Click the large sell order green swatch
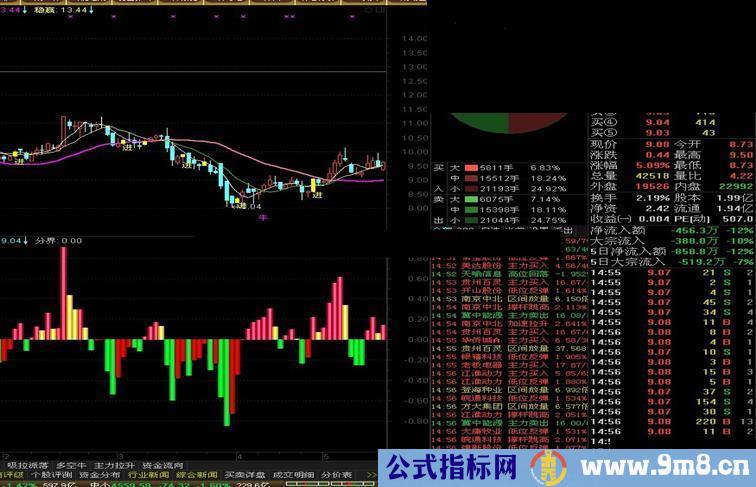 click(x=471, y=199)
